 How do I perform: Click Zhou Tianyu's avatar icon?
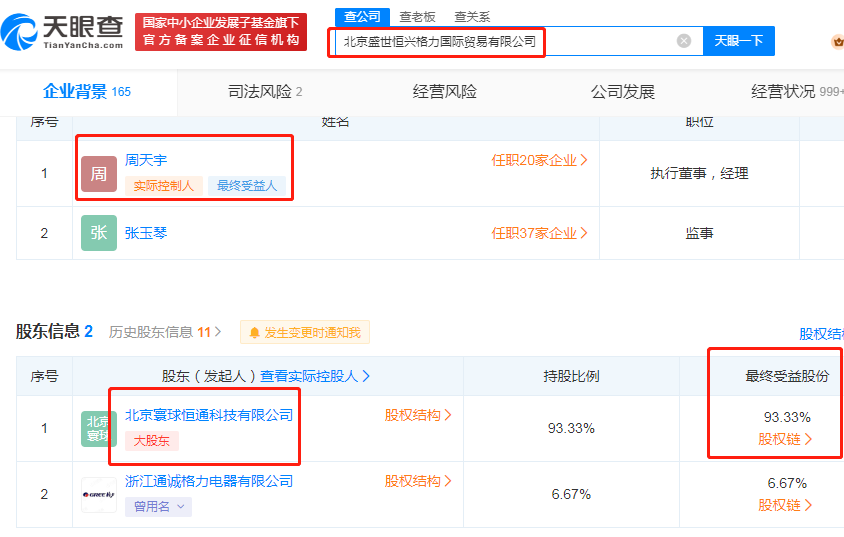pyautogui.click(x=99, y=174)
